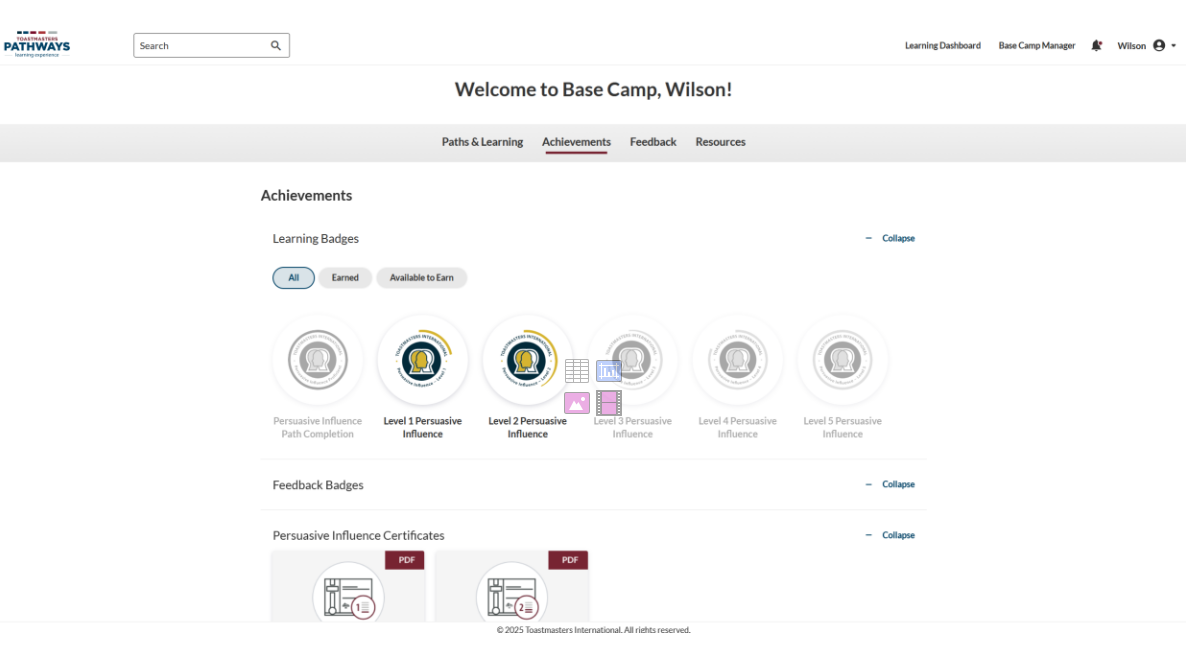Click the Toastmasters Pathways logo
Image resolution: width=1186 pixels, height=665 pixels.
37,45
